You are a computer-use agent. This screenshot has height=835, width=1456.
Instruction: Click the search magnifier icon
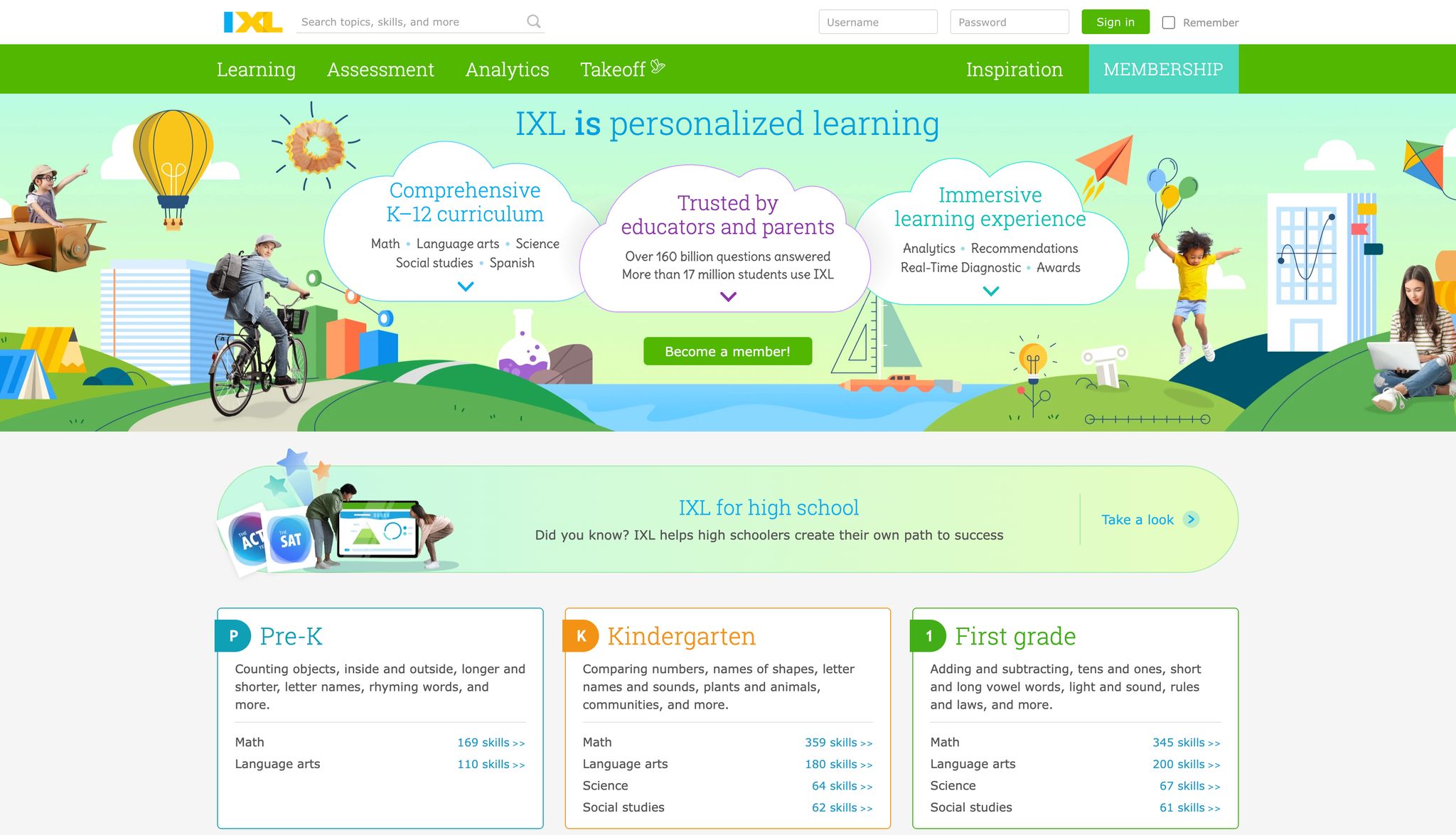tap(533, 22)
